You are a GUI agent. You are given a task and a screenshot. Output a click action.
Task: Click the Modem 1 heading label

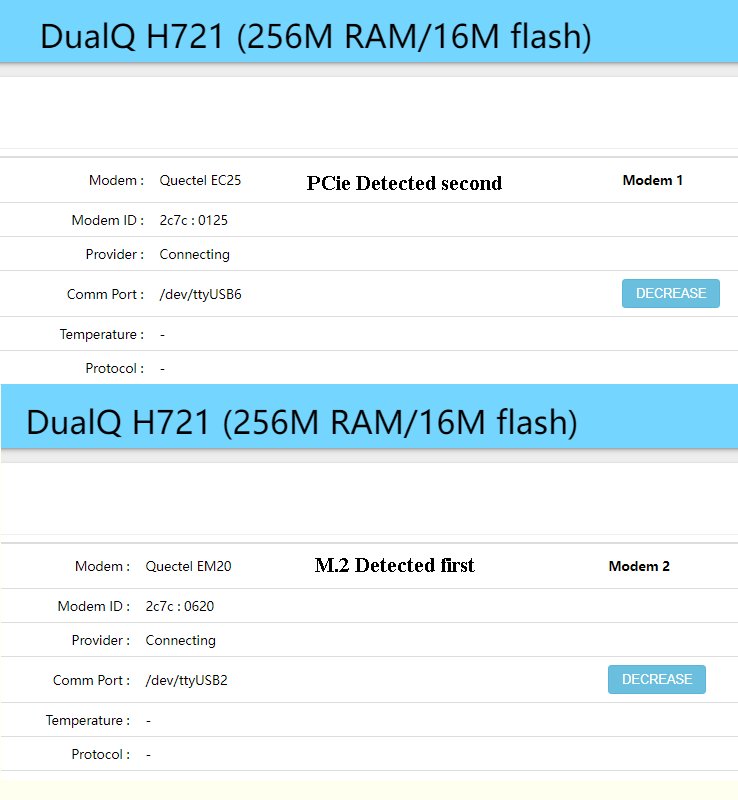(652, 180)
